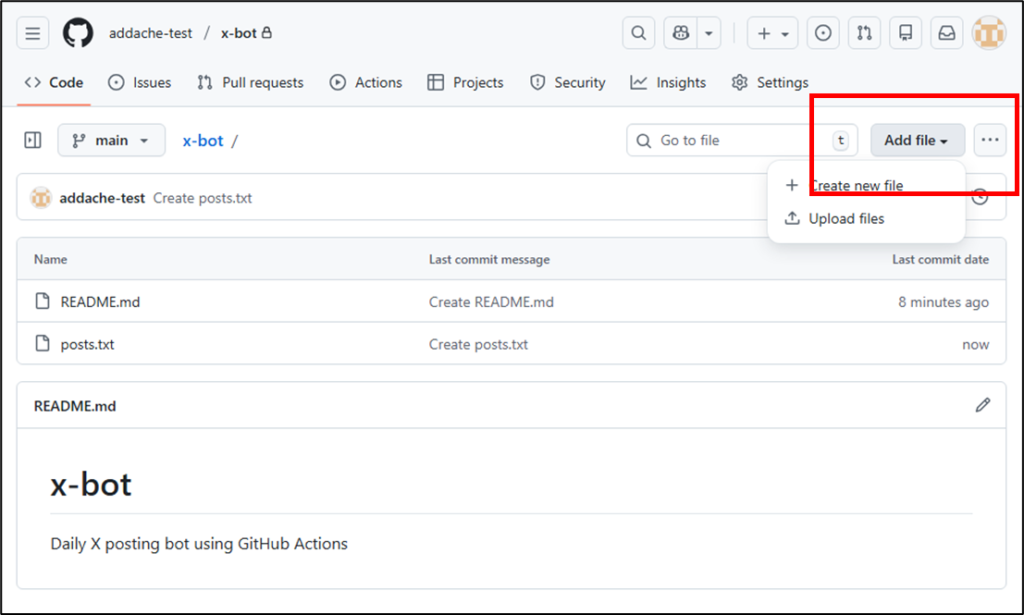Image resolution: width=1024 pixels, height=615 pixels.
Task: Open the issues icon in top header
Action: point(823,33)
